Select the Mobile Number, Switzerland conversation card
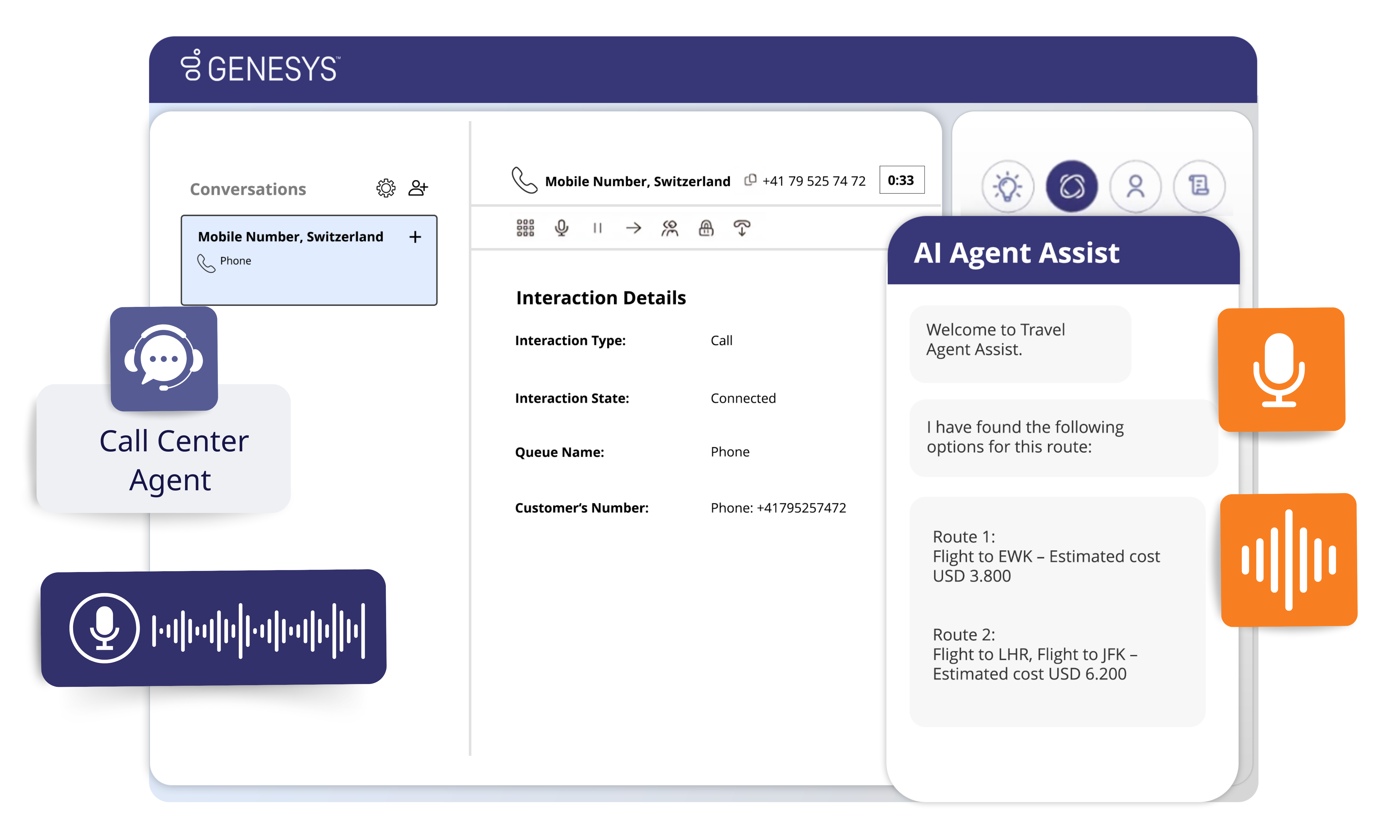 point(309,260)
